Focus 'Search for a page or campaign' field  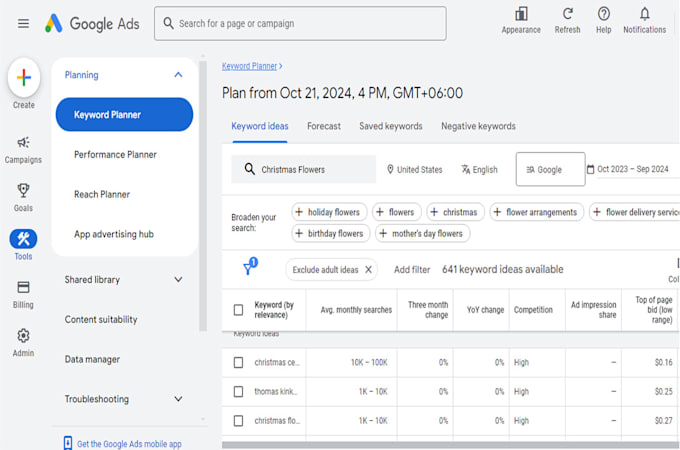[300, 23]
